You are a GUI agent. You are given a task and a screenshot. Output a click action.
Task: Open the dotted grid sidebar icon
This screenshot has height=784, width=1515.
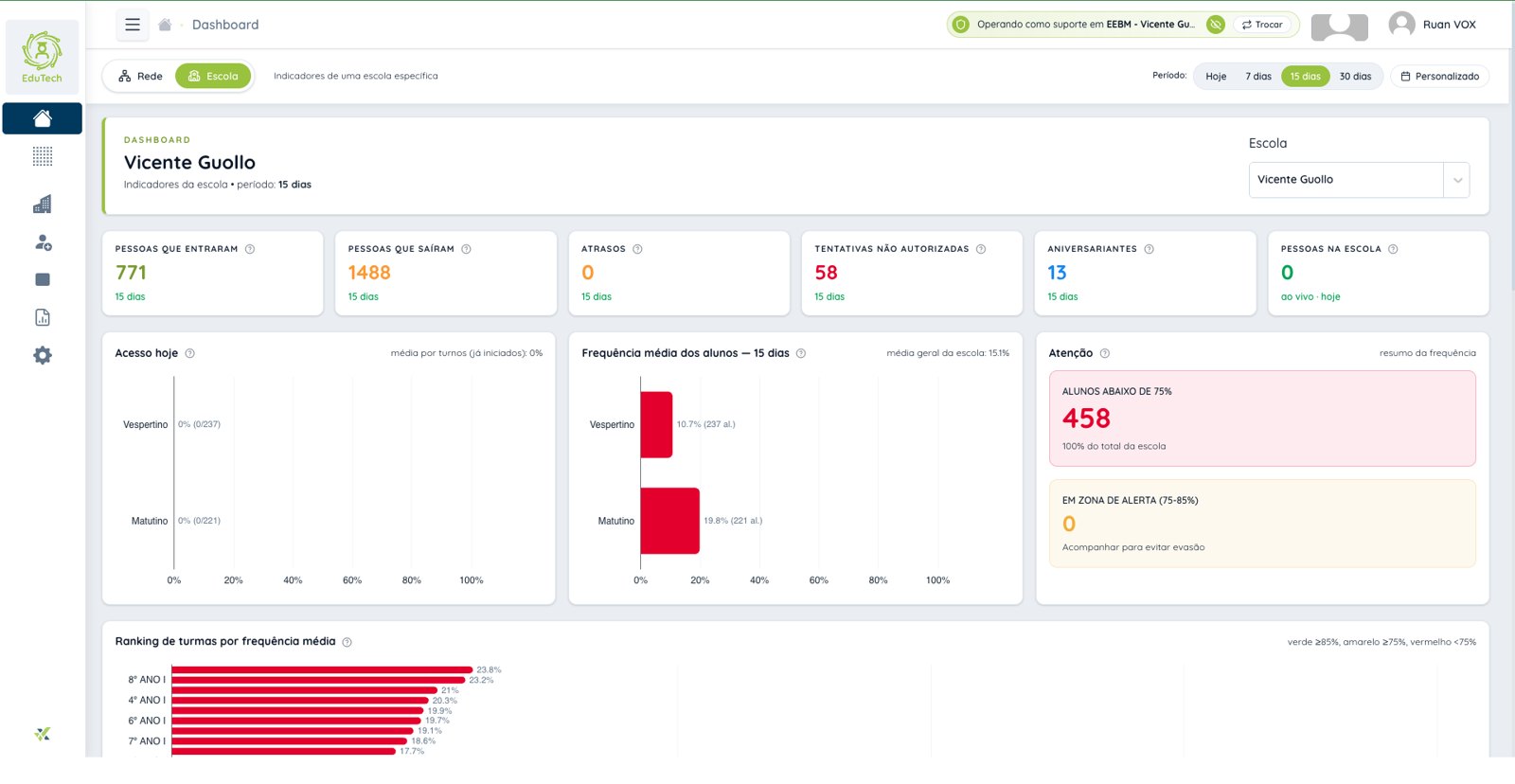pyautogui.click(x=43, y=156)
